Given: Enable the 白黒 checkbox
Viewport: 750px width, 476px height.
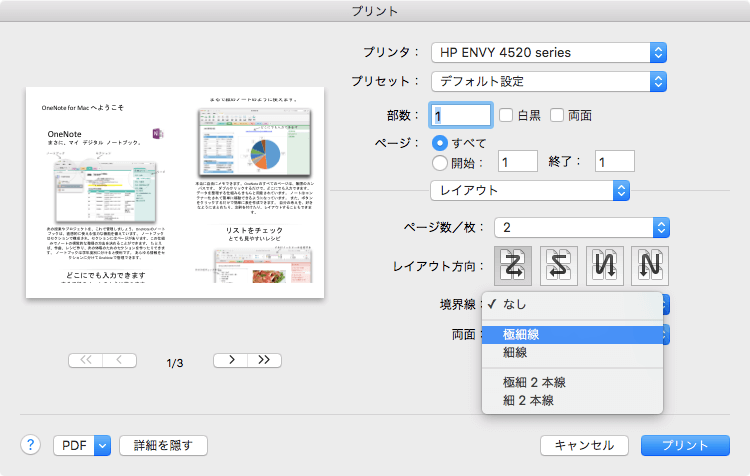Looking at the screenshot, I should pos(506,115).
